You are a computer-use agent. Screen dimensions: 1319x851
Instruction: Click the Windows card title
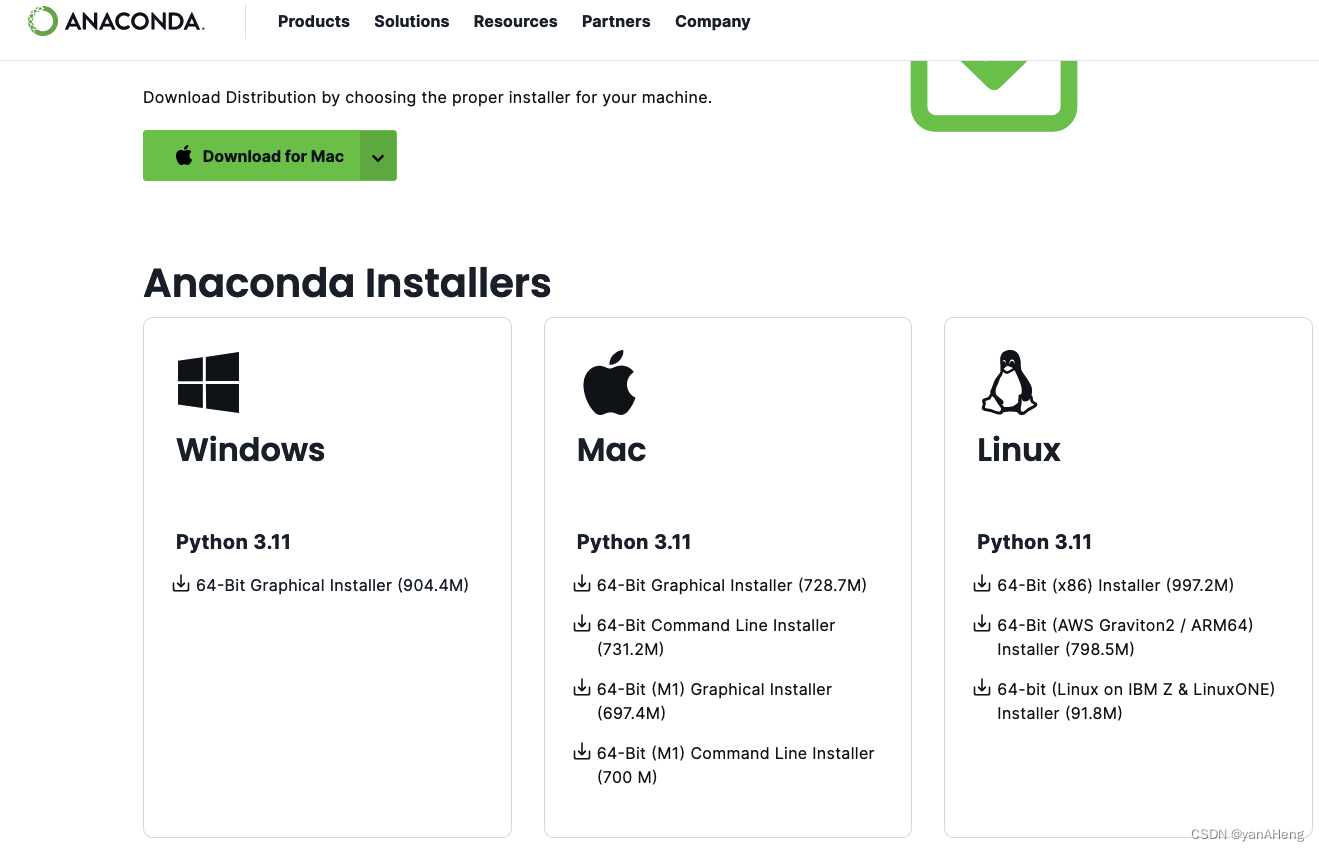(x=251, y=450)
